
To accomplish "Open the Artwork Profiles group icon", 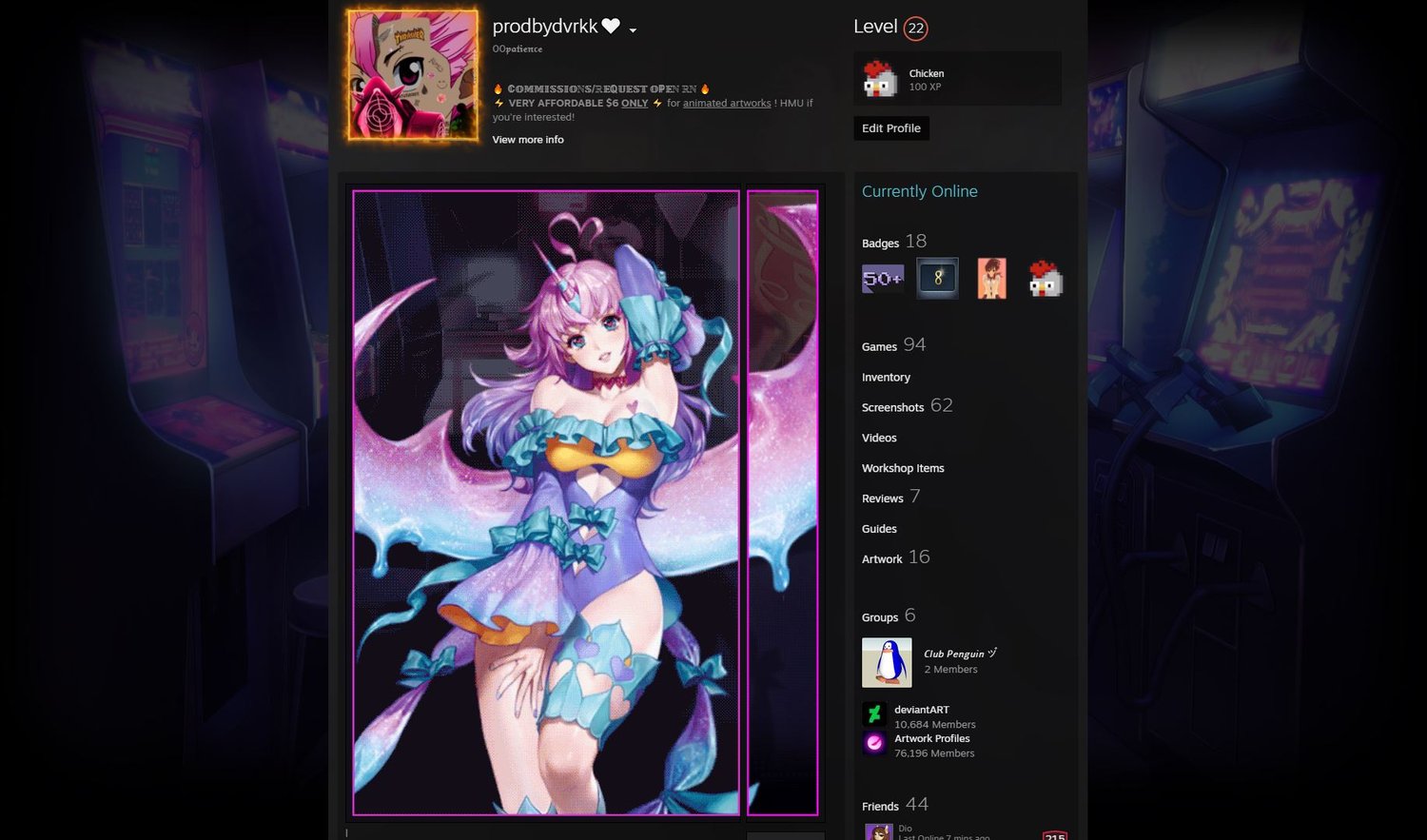I will [874, 743].
